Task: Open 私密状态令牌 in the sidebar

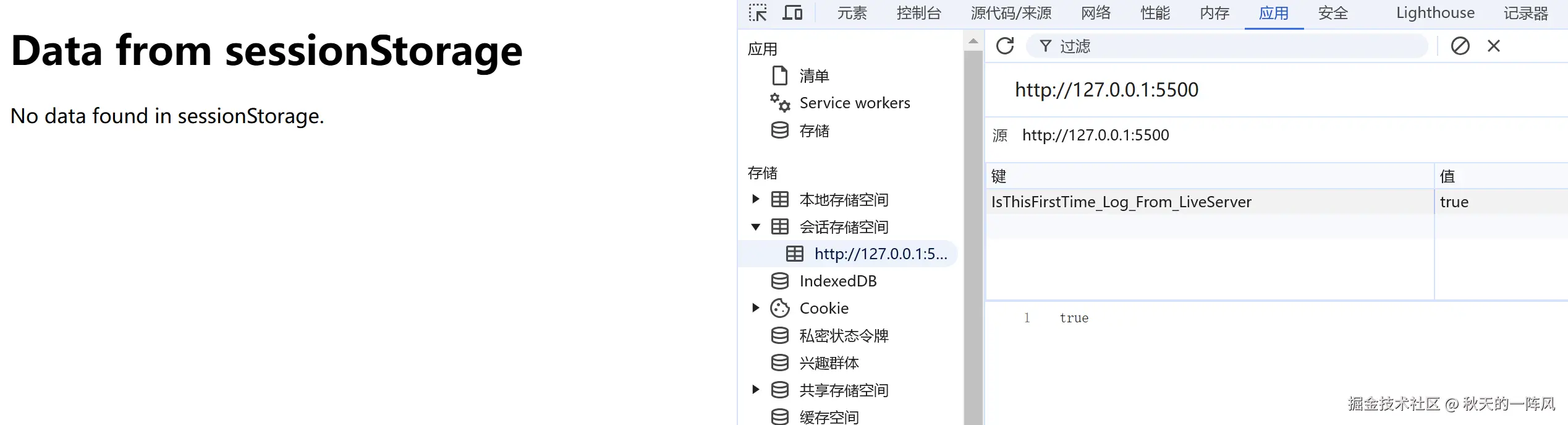Action: [844, 336]
